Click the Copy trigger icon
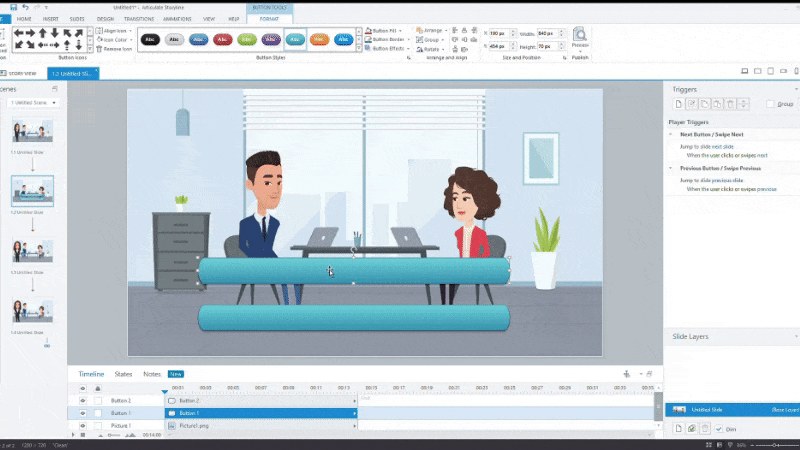This screenshot has height=450, width=800. tap(704, 104)
